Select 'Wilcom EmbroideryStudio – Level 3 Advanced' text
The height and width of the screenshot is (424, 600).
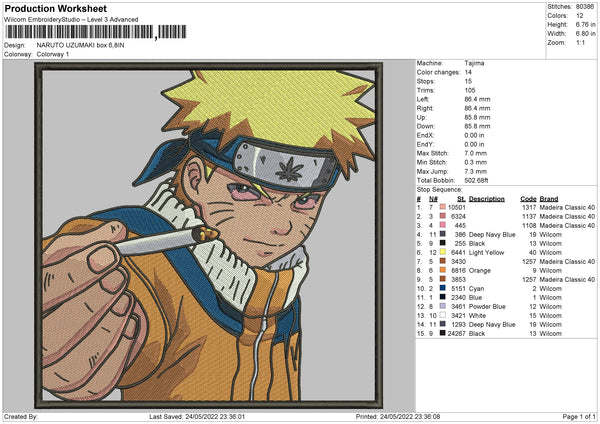(71, 20)
